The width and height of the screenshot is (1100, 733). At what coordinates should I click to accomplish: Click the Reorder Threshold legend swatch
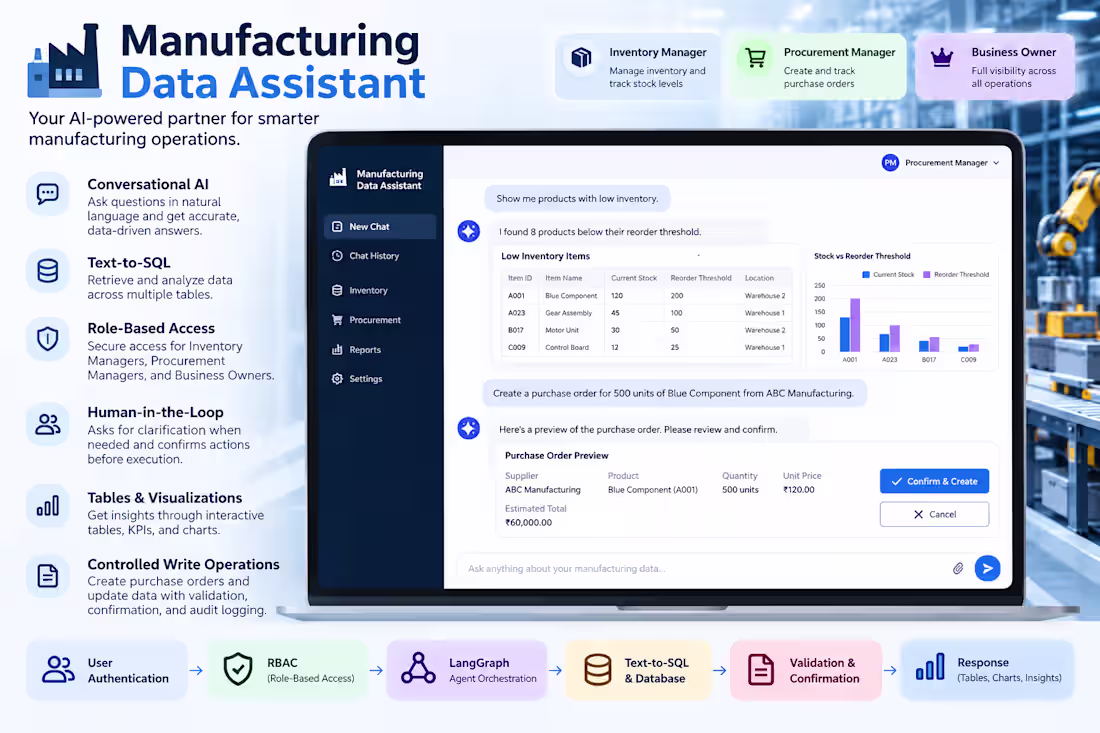[x=927, y=275]
